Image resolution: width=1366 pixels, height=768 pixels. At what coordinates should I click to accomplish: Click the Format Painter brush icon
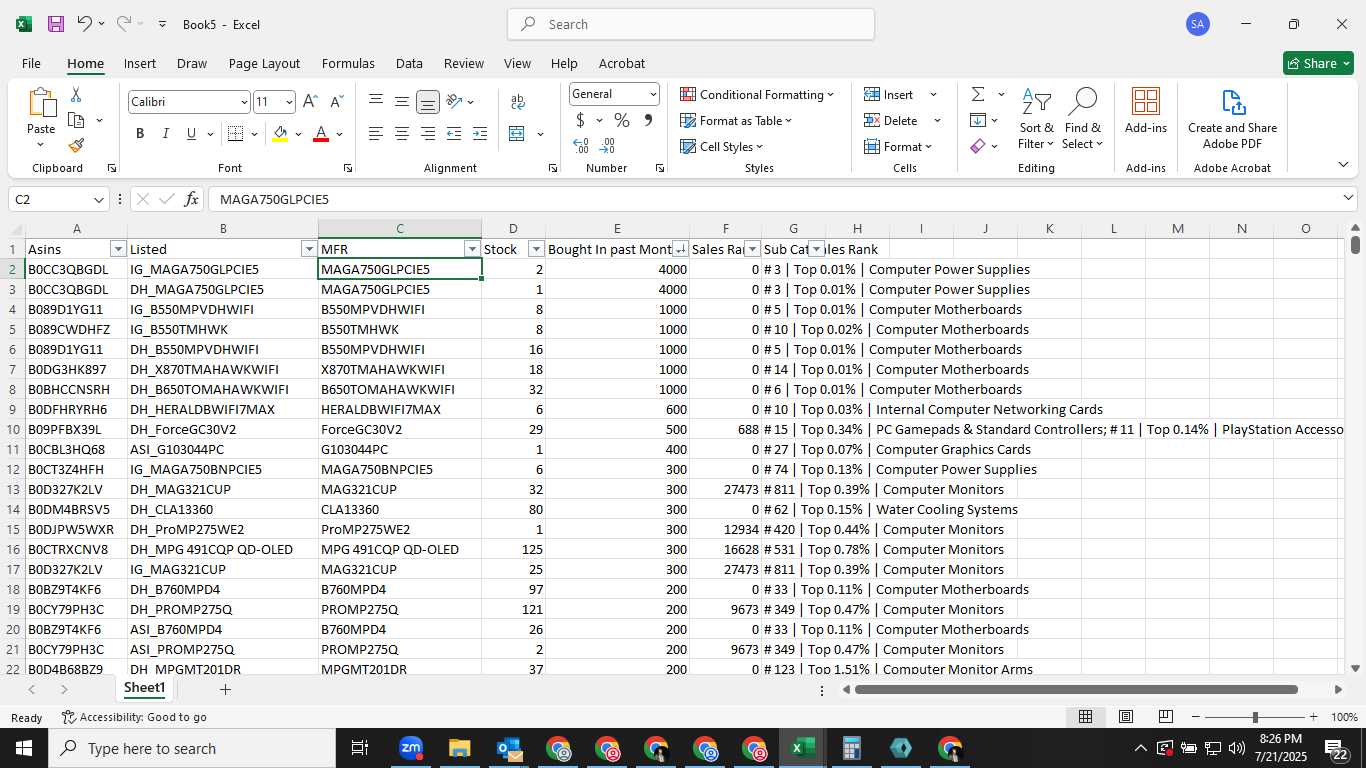(76, 146)
